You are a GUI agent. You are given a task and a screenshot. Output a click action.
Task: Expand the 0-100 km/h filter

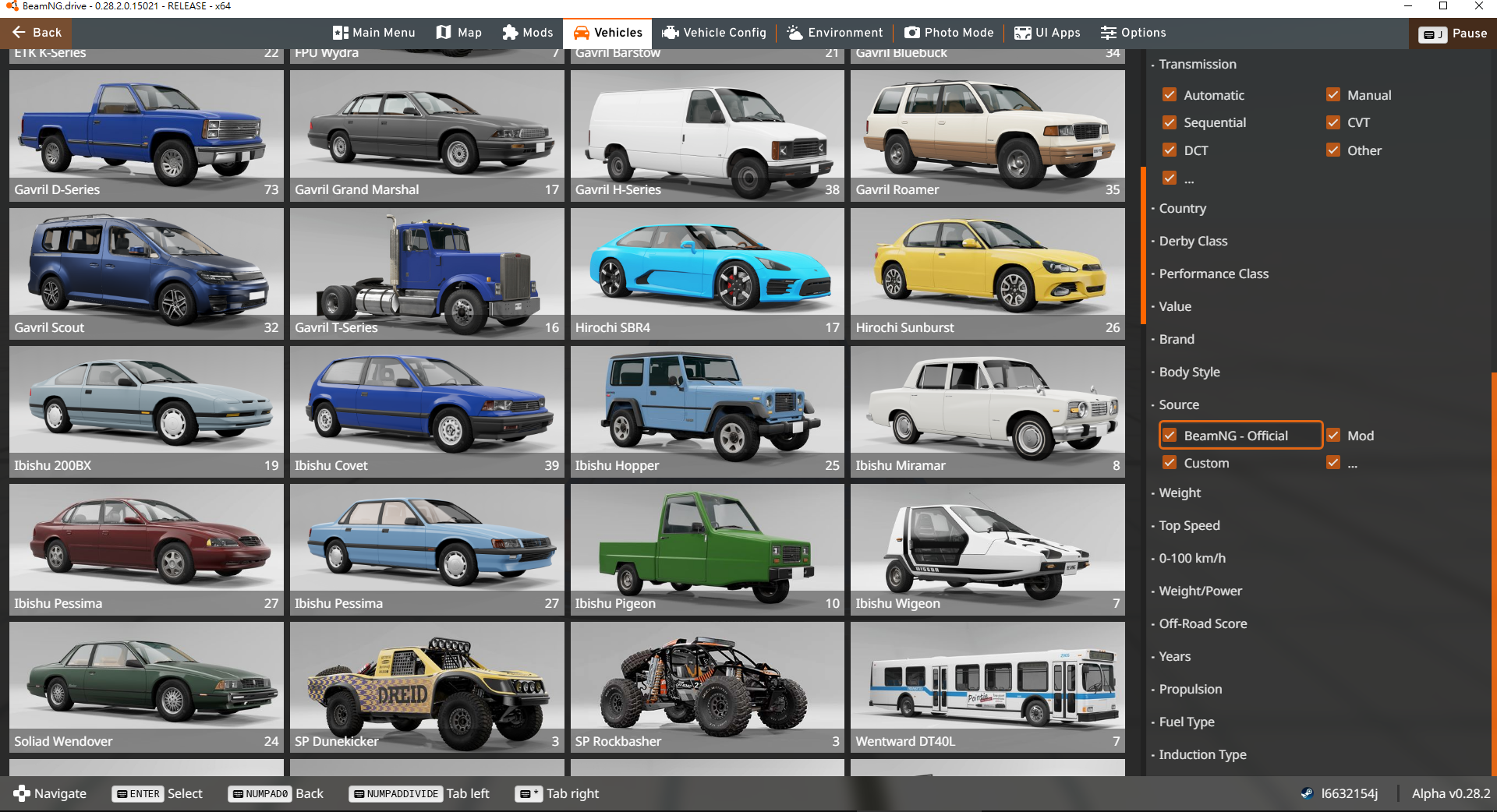[x=1191, y=558]
